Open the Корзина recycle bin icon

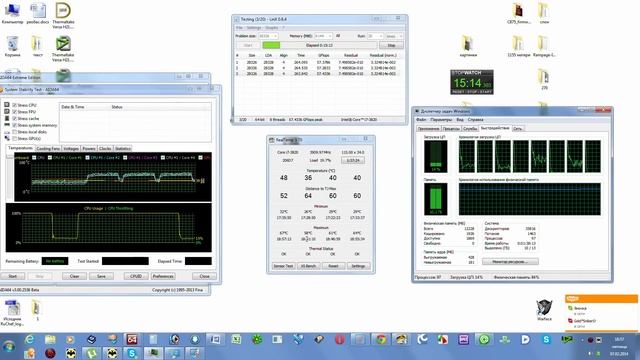click(x=13, y=46)
